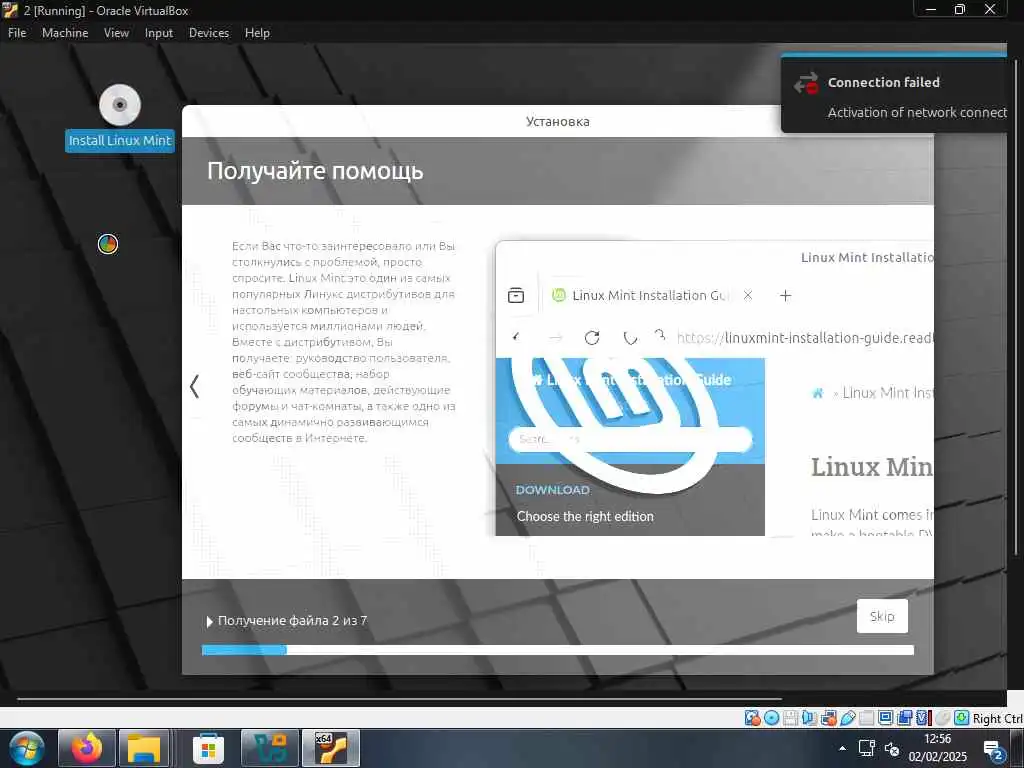Click the 'Получайте помощь' slide heading
This screenshot has height=768, width=1024.
(x=315, y=171)
